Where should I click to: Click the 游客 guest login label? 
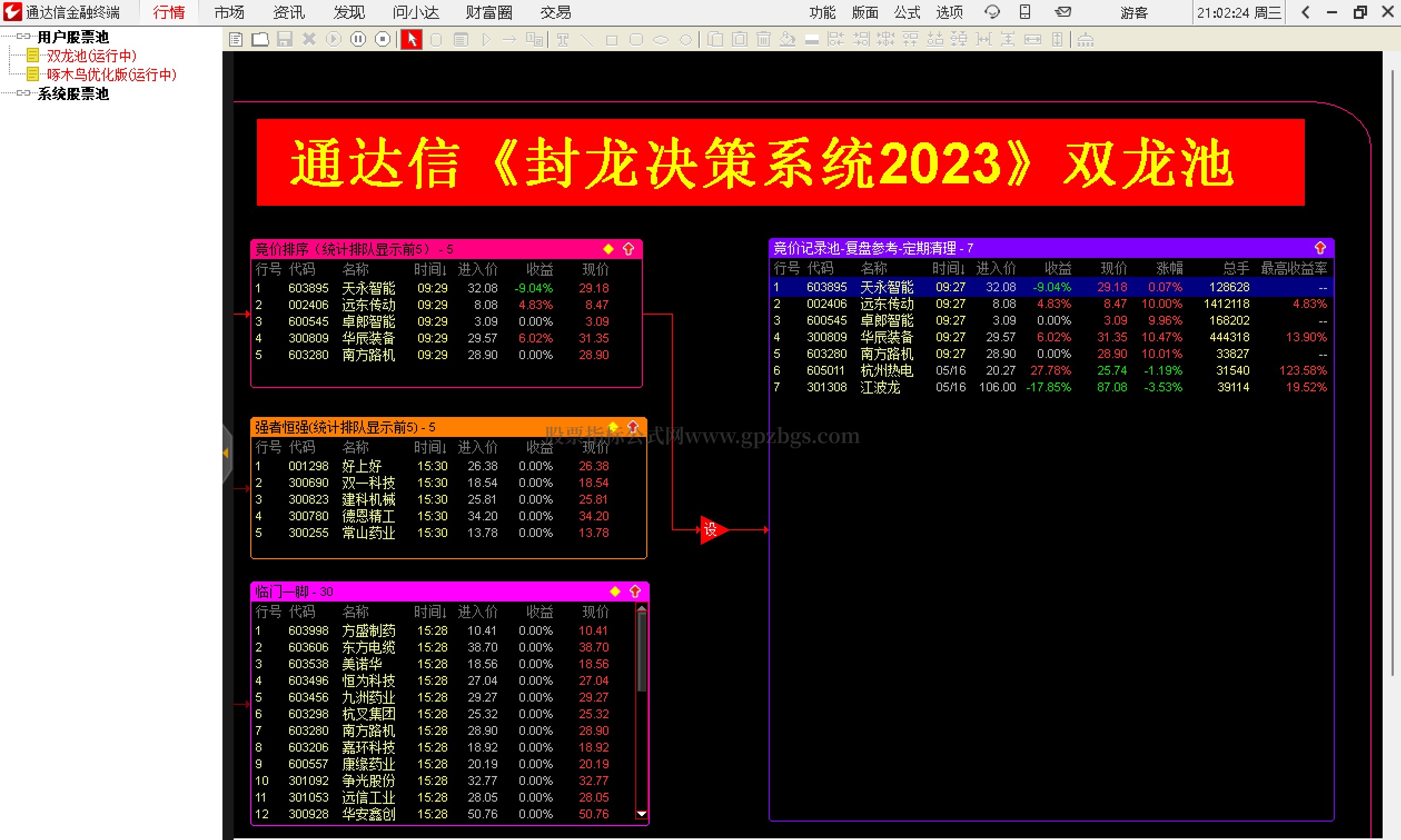pyautogui.click(x=1133, y=12)
